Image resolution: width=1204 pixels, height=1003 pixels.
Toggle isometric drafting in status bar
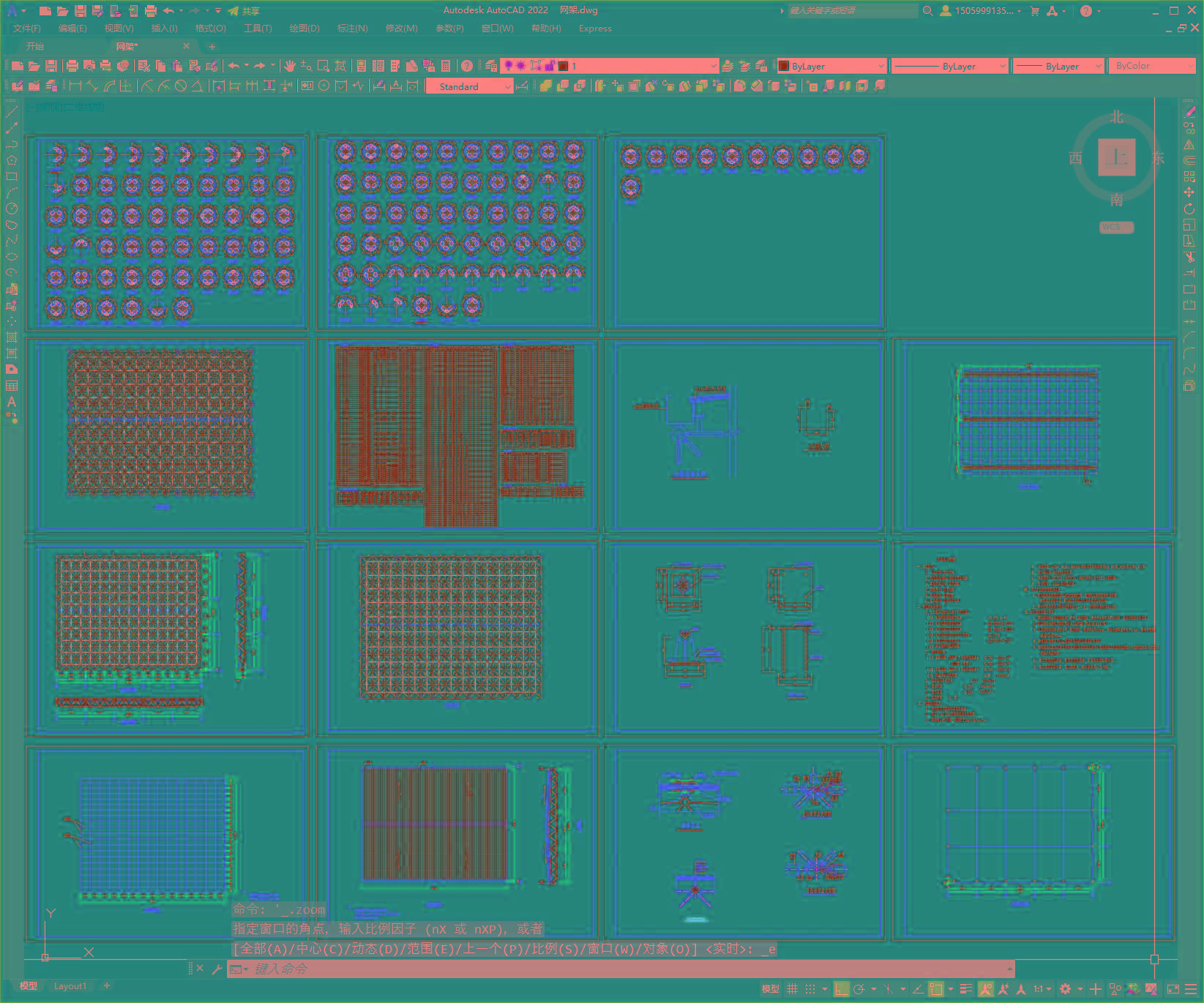(x=888, y=989)
